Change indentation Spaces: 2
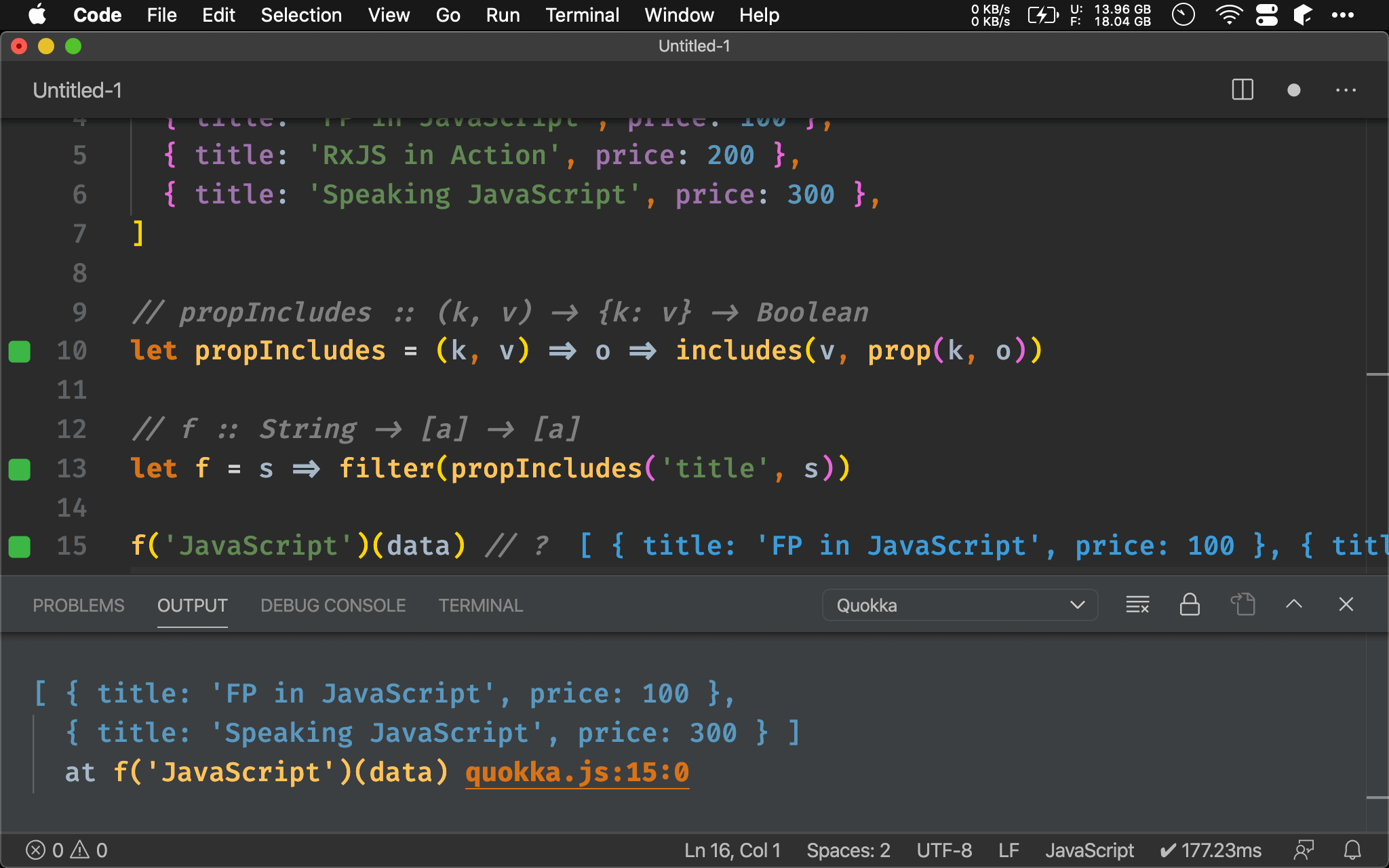Viewport: 1389px width, 868px height. [848, 850]
